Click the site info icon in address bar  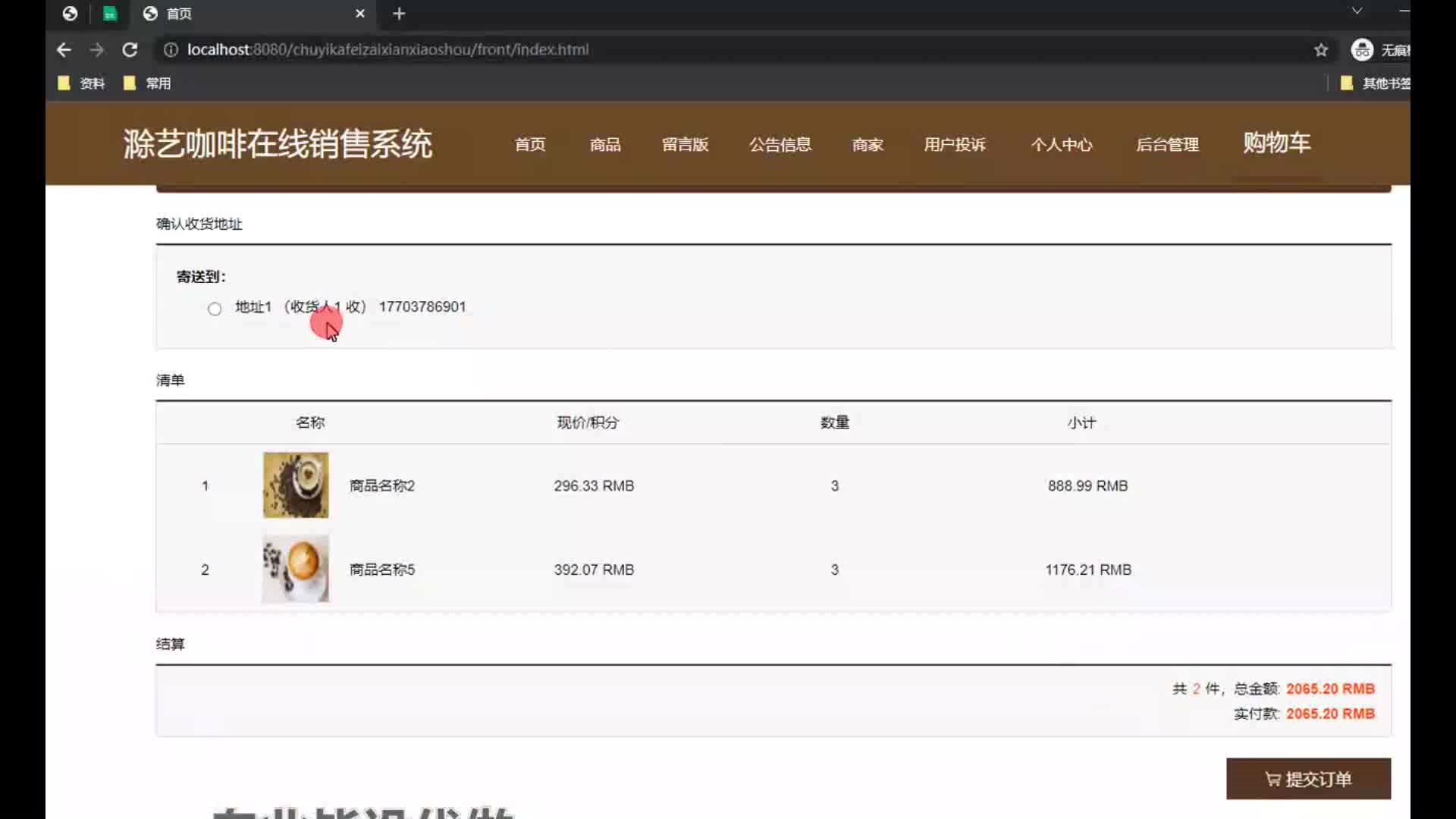[171, 50]
